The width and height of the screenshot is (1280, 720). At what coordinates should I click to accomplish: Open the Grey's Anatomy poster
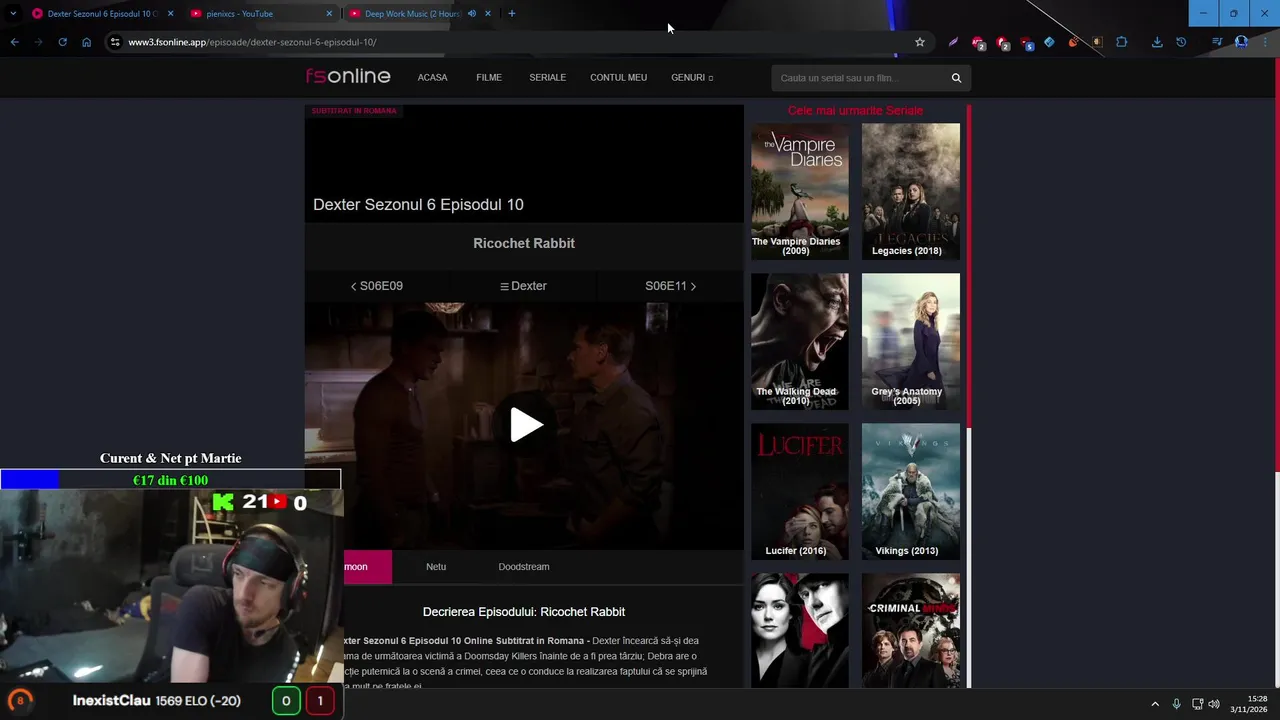910,341
